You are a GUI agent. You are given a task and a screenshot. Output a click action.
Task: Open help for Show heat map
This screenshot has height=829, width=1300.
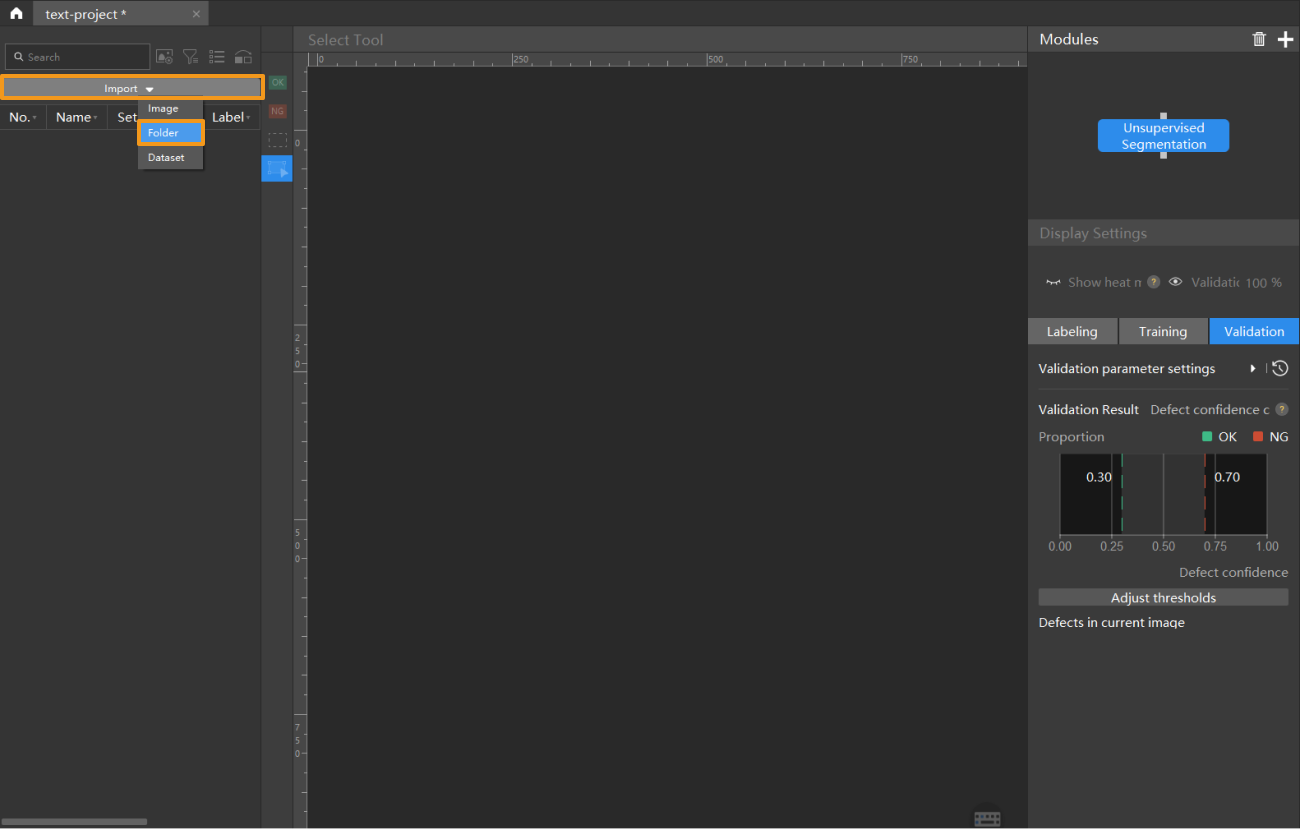[x=1153, y=282]
